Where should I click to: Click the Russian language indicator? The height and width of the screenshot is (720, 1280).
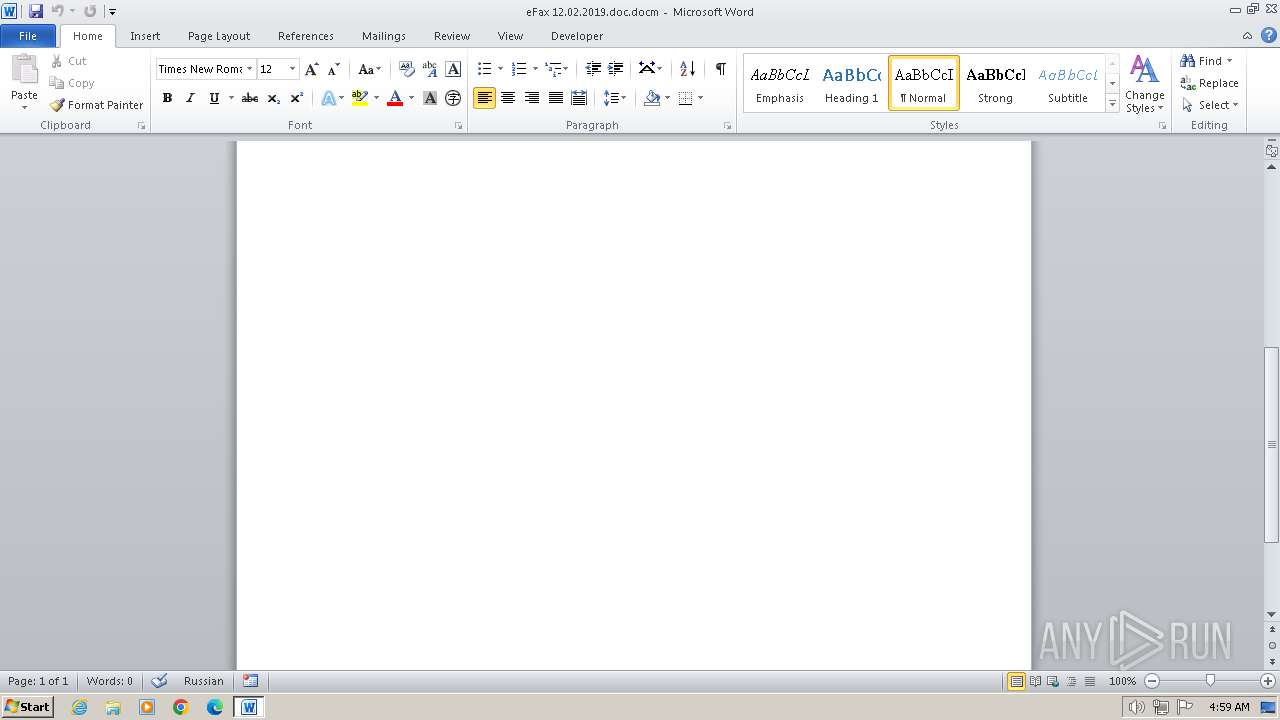pos(204,681)
